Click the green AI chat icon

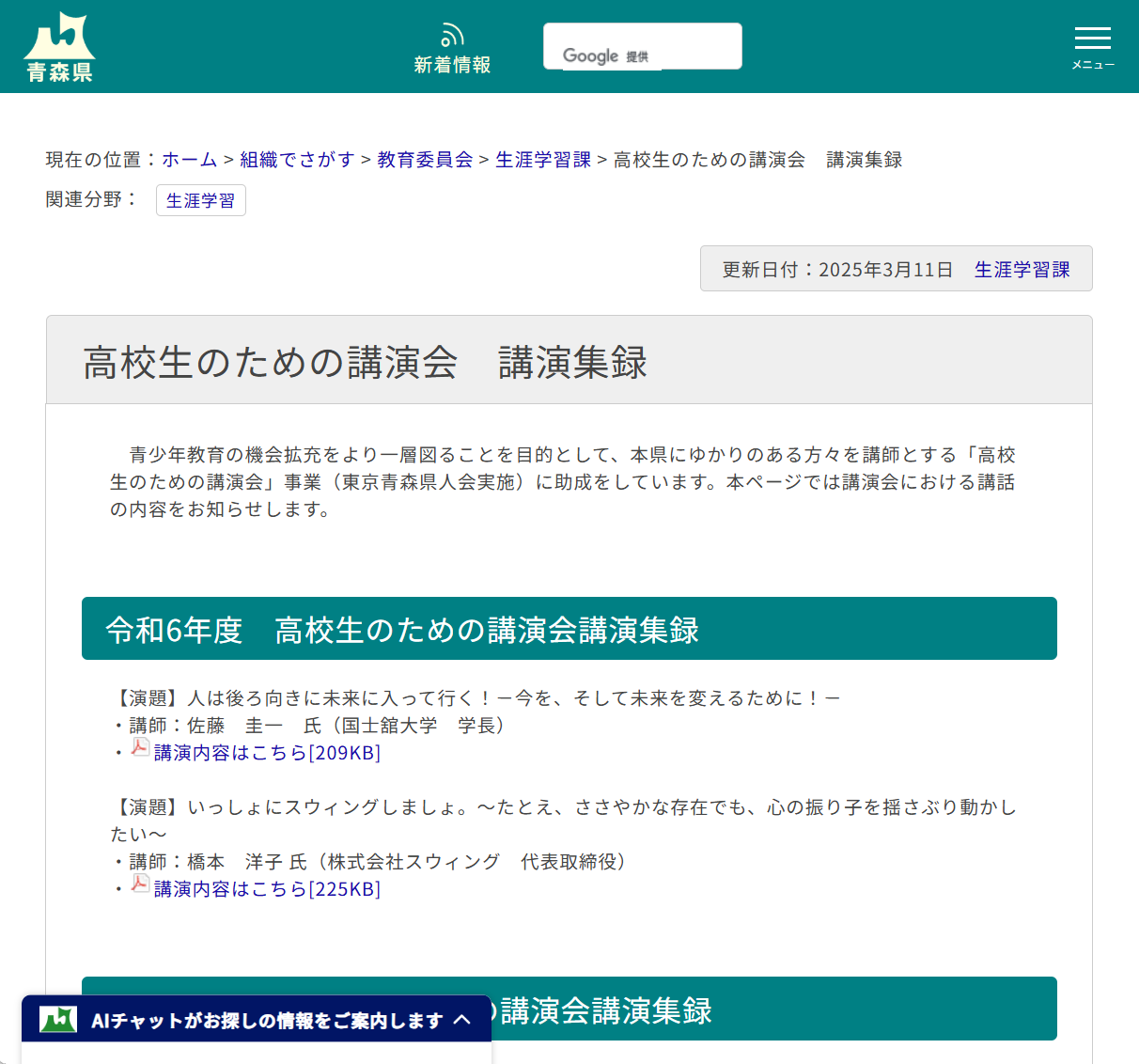point(58,1020)
